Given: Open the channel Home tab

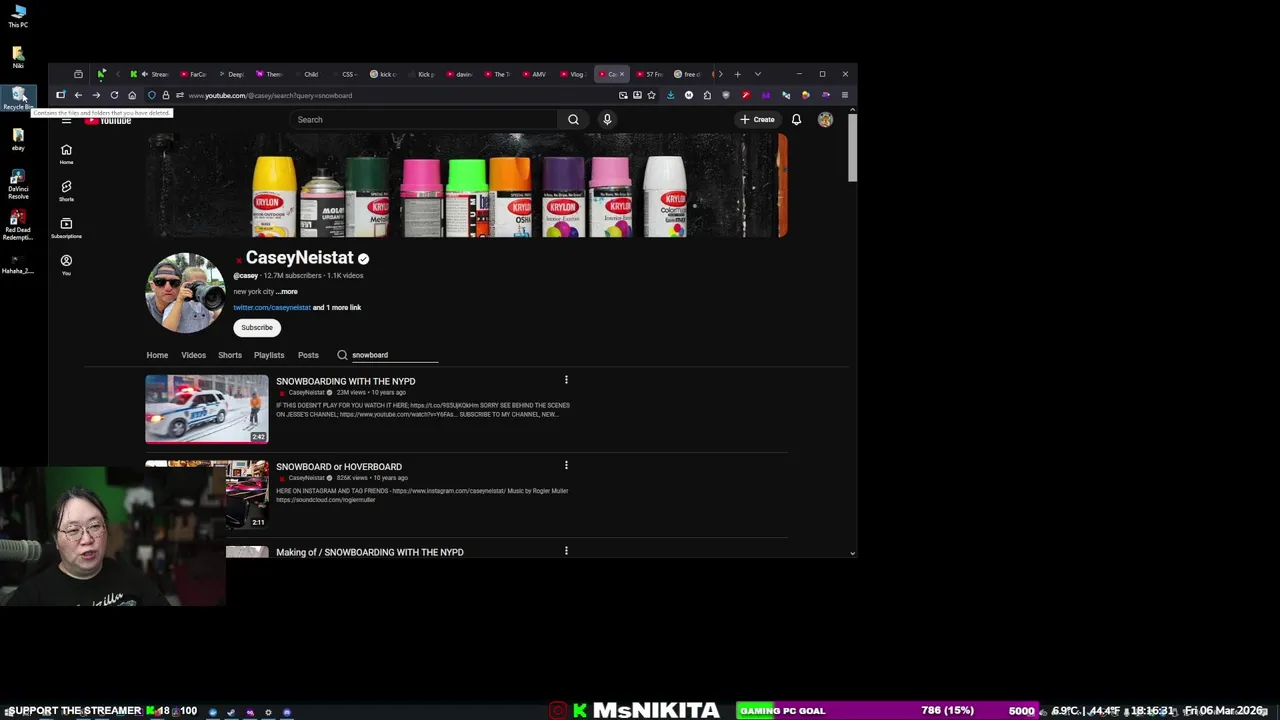Looking at the screenshot, I should [157, 355].
